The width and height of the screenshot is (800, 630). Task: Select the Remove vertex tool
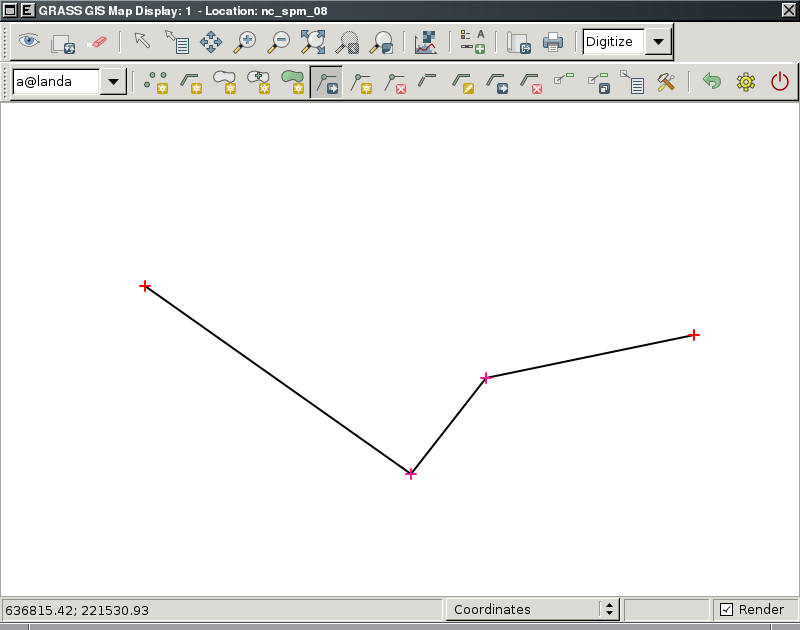tap(395, 83)
